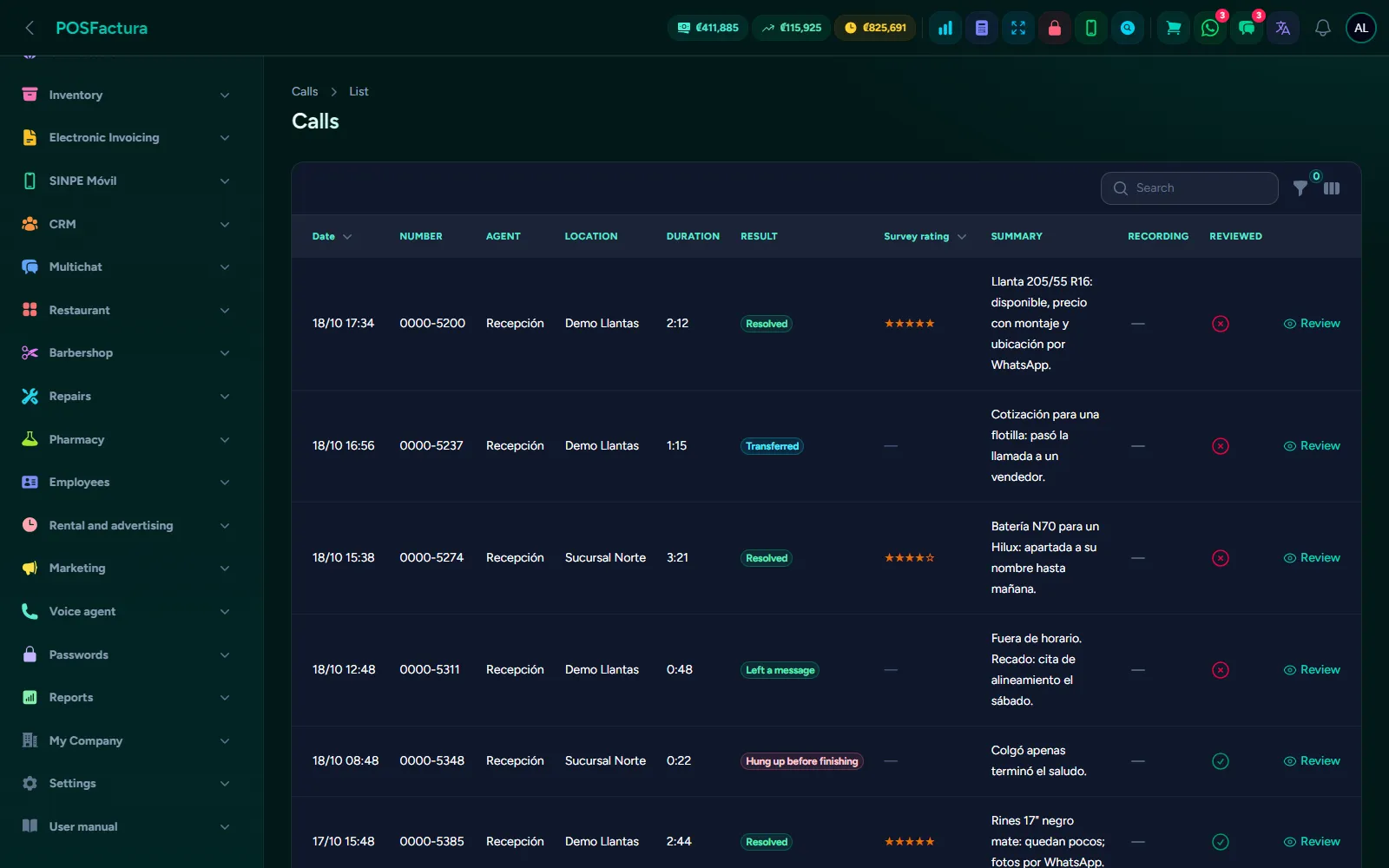Toggle reviewed status for call 0000-5311
1389x868 pixels.
coord(1221,670)
